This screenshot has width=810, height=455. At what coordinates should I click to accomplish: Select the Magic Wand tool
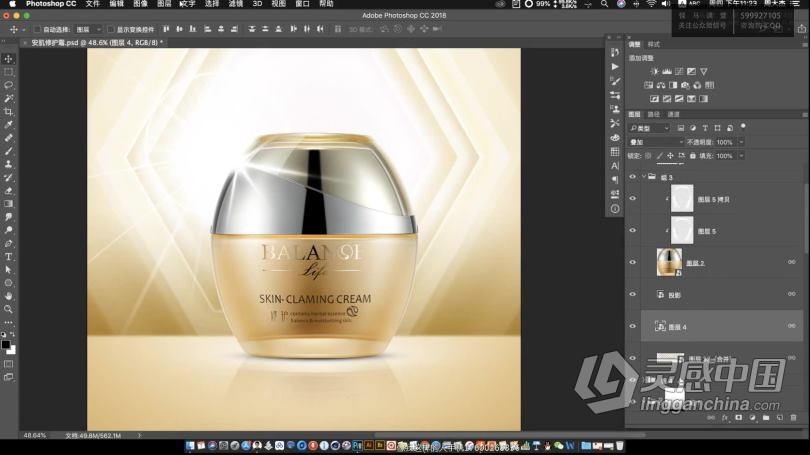(9, 98)
